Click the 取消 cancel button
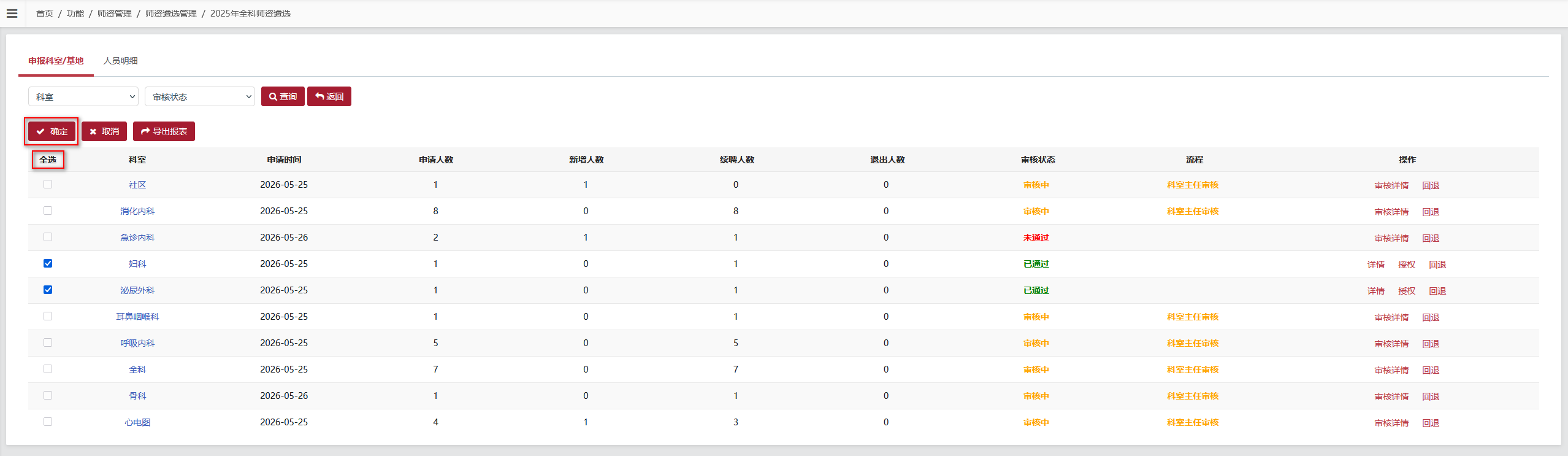This screenshot has width=1568, height=456. coord(104,131)
